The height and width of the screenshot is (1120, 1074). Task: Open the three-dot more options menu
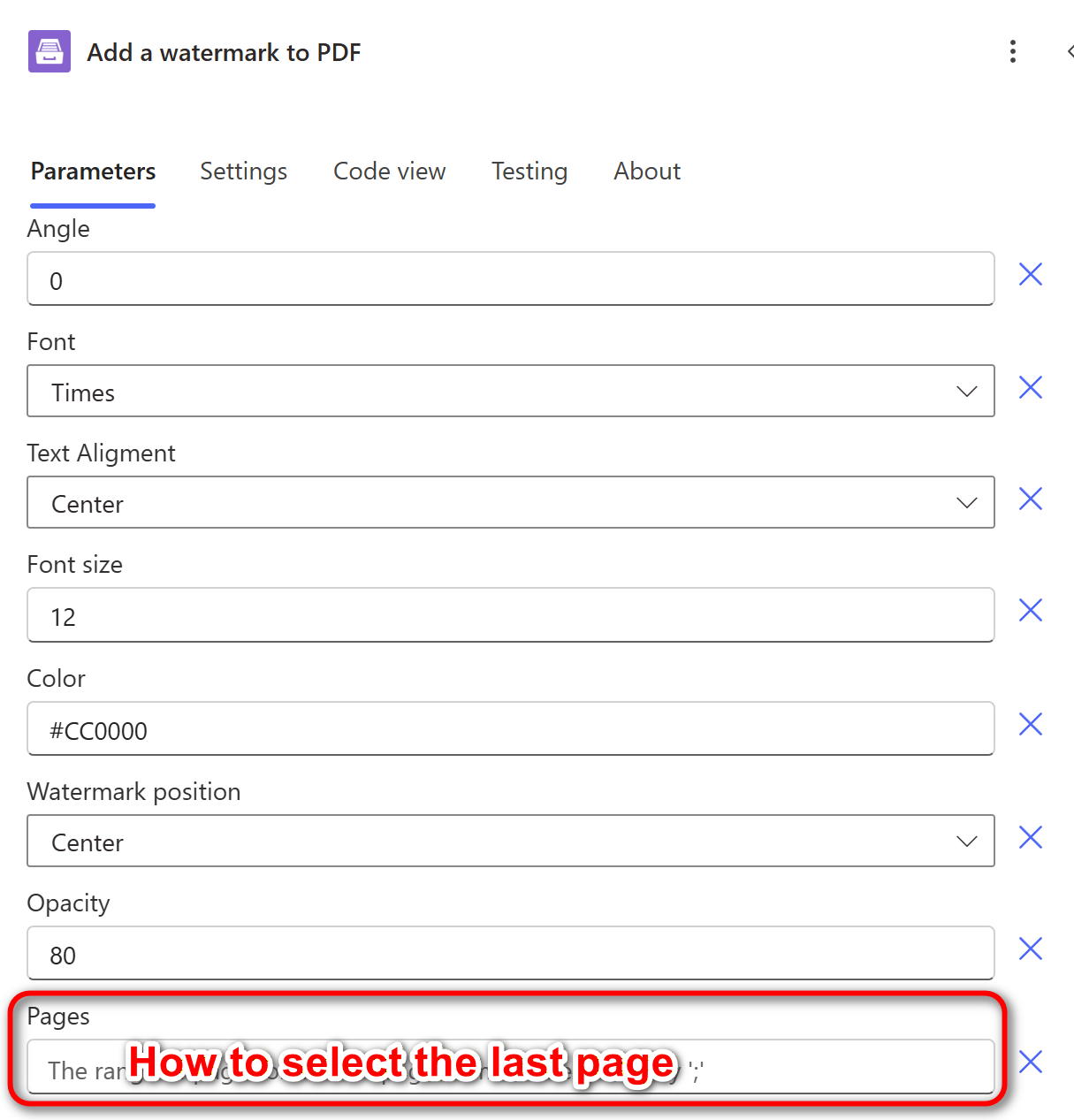(1013, 51)
